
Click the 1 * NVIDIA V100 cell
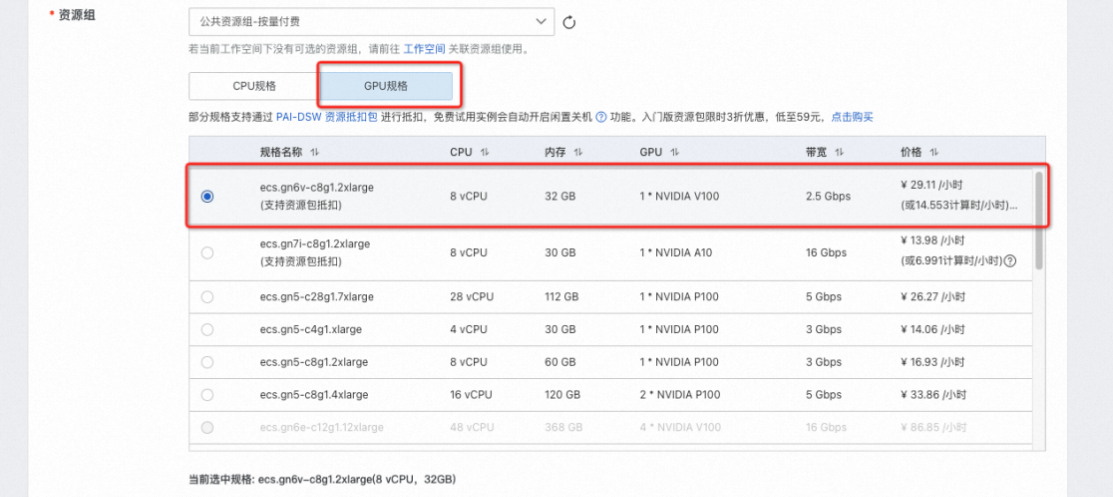pyautogui.click(x=679, y=197)
